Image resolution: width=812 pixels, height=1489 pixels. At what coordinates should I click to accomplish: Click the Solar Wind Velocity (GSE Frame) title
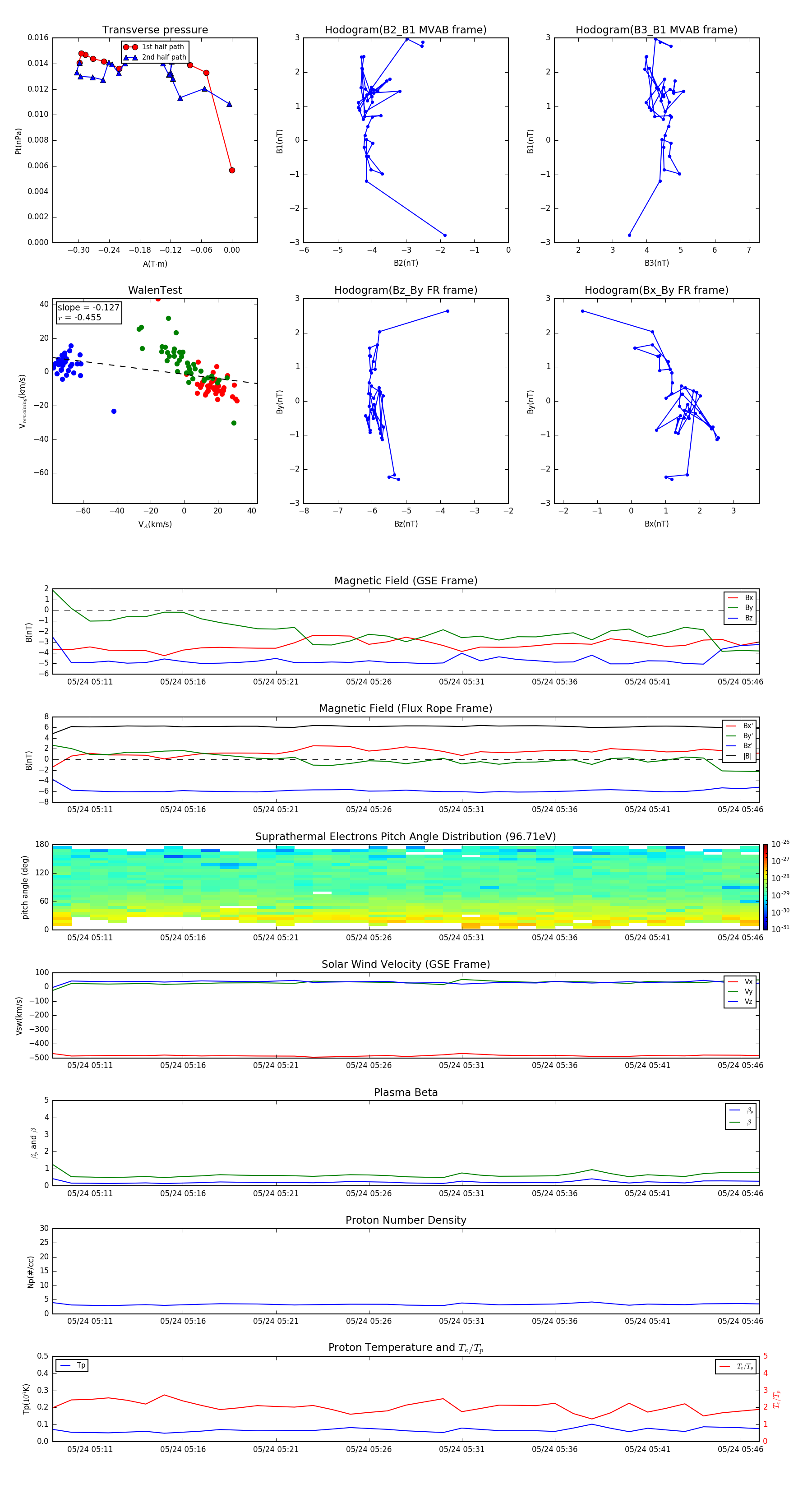pos(406,964)
